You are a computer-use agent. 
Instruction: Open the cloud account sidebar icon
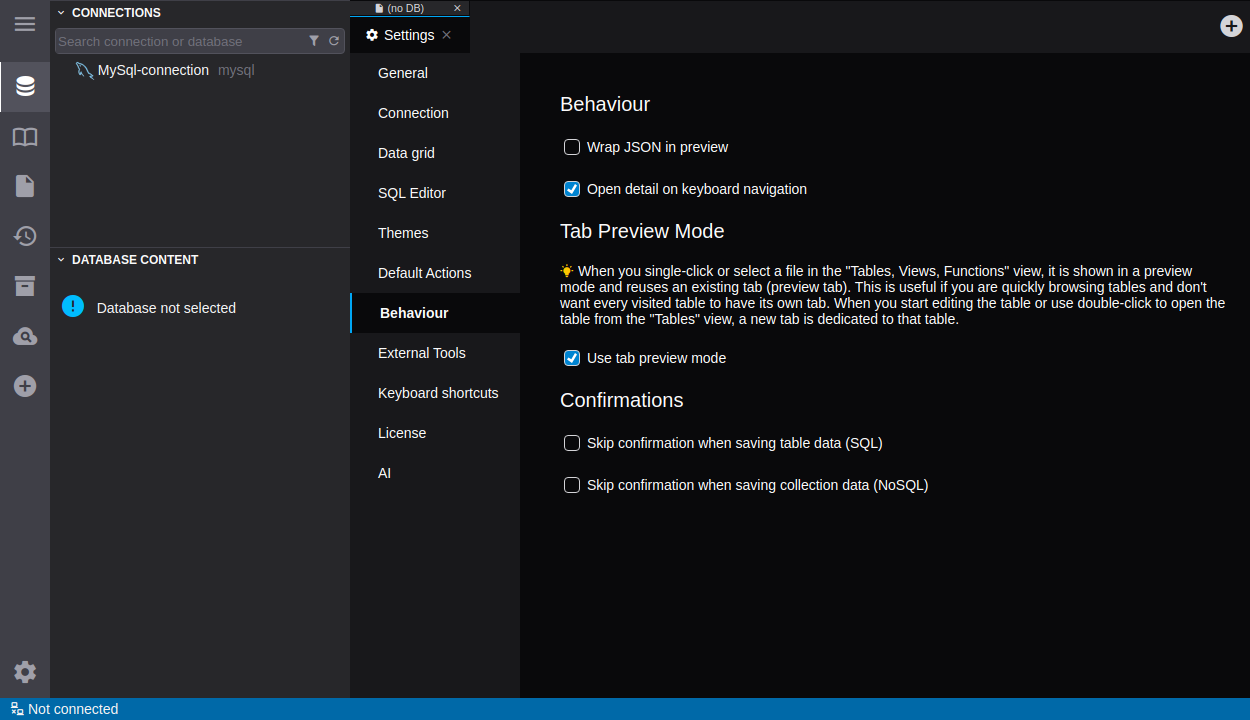pos(25,336)
